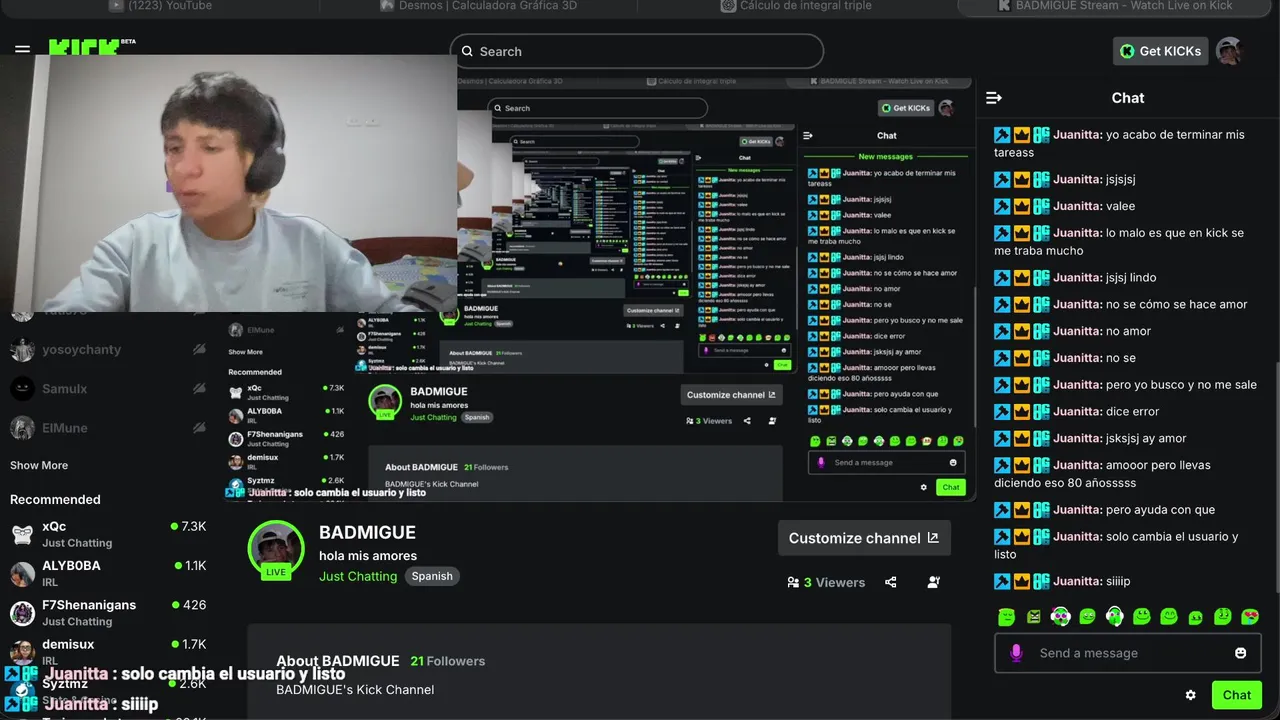Open demisux's avatar in Recommended list

pos(22,651)
